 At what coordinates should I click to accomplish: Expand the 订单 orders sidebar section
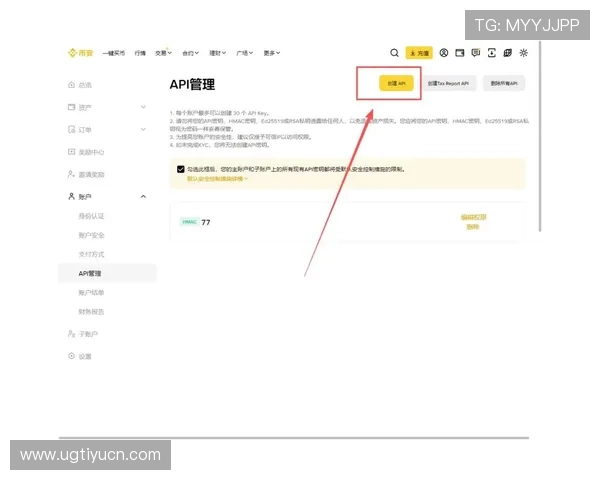click(143, 129)
